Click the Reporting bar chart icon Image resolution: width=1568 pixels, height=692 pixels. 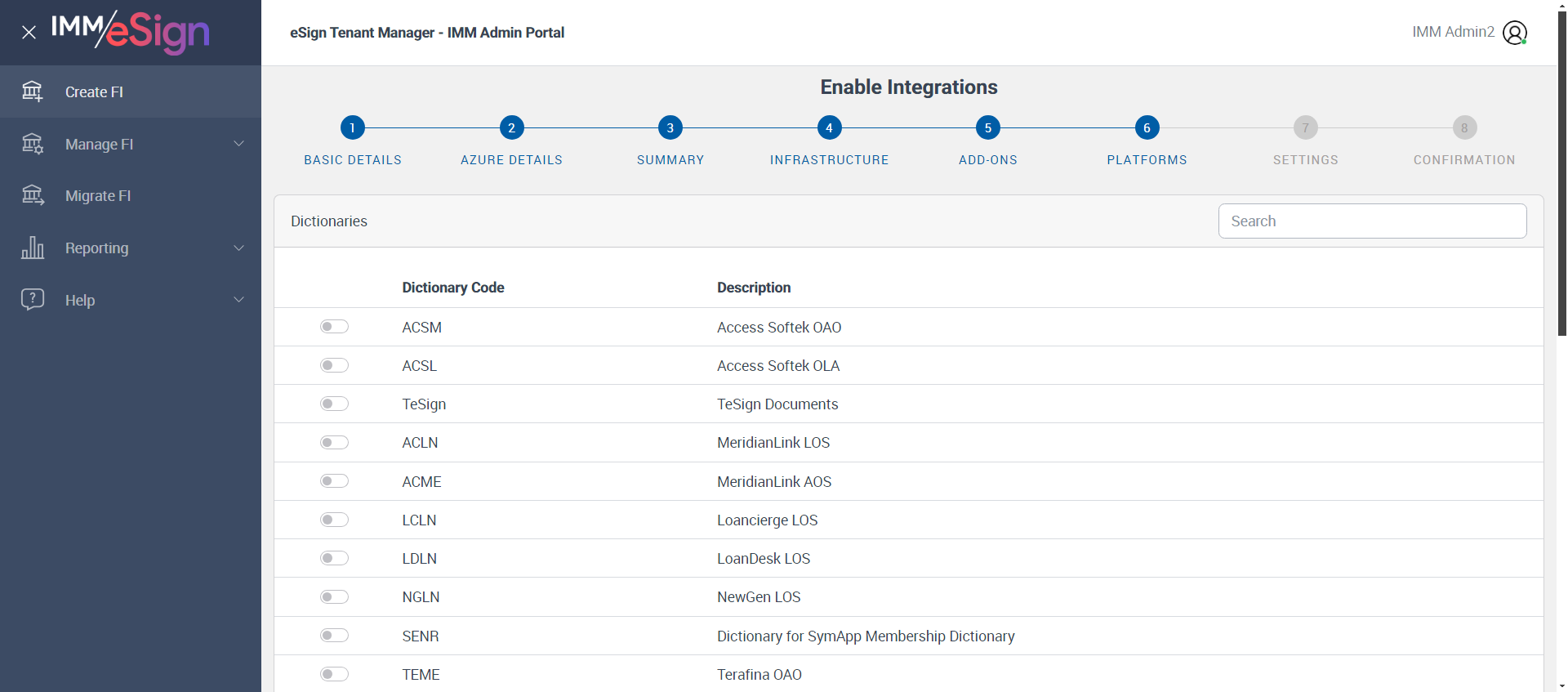[x=33, y=248]
